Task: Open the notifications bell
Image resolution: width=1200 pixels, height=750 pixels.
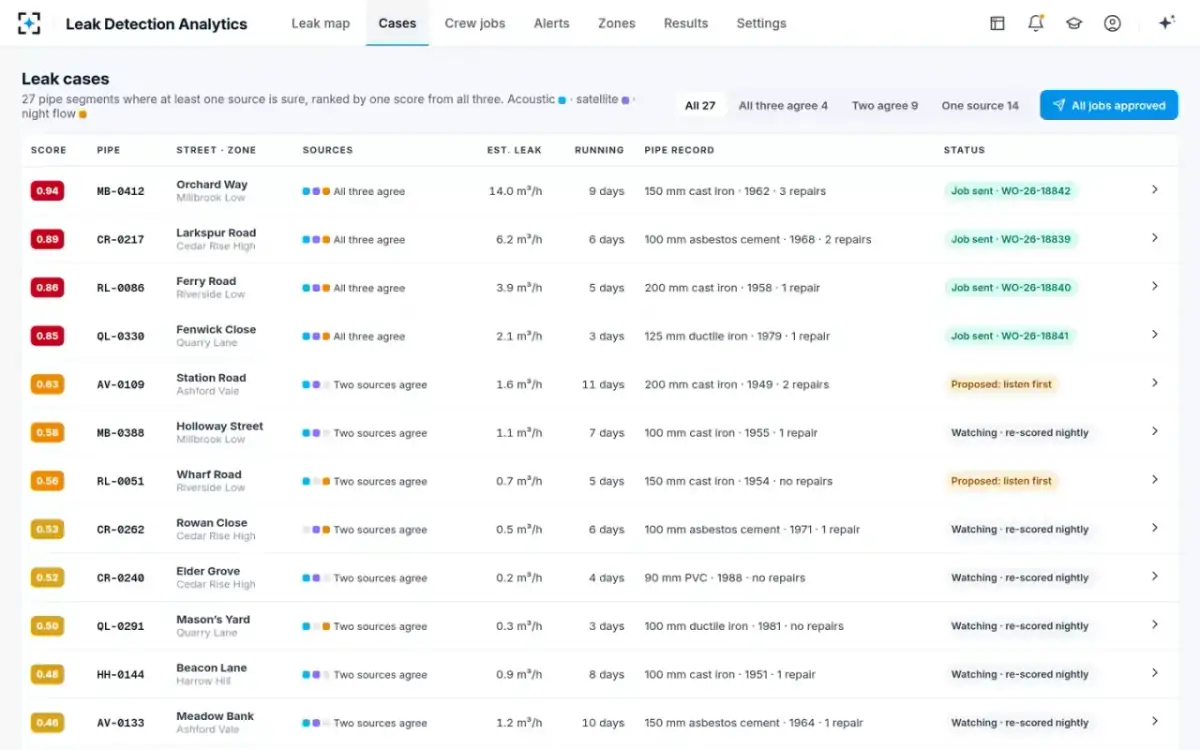Action: [x=1036, y=23]
